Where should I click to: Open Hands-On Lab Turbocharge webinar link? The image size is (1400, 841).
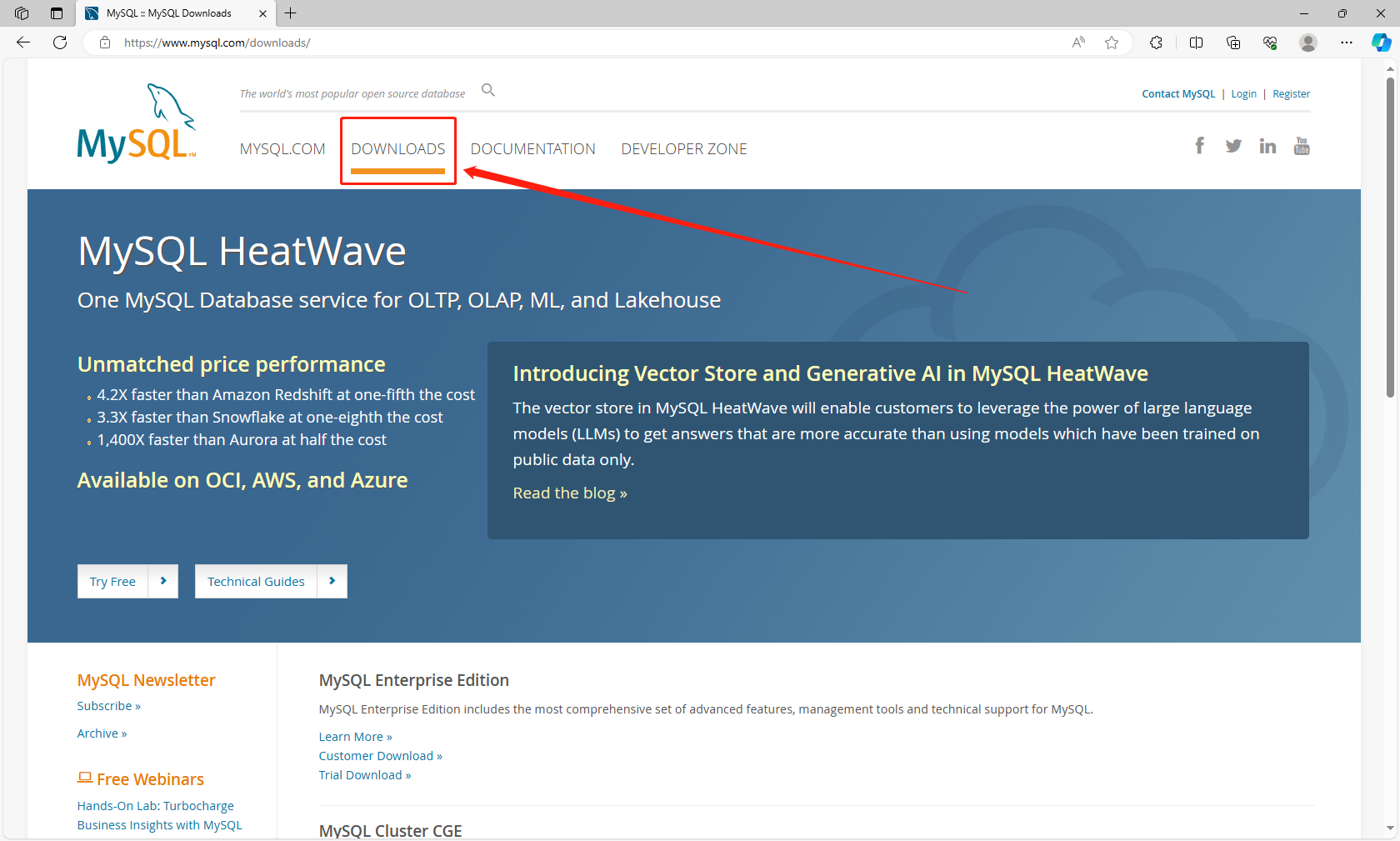tap(160, 815)
